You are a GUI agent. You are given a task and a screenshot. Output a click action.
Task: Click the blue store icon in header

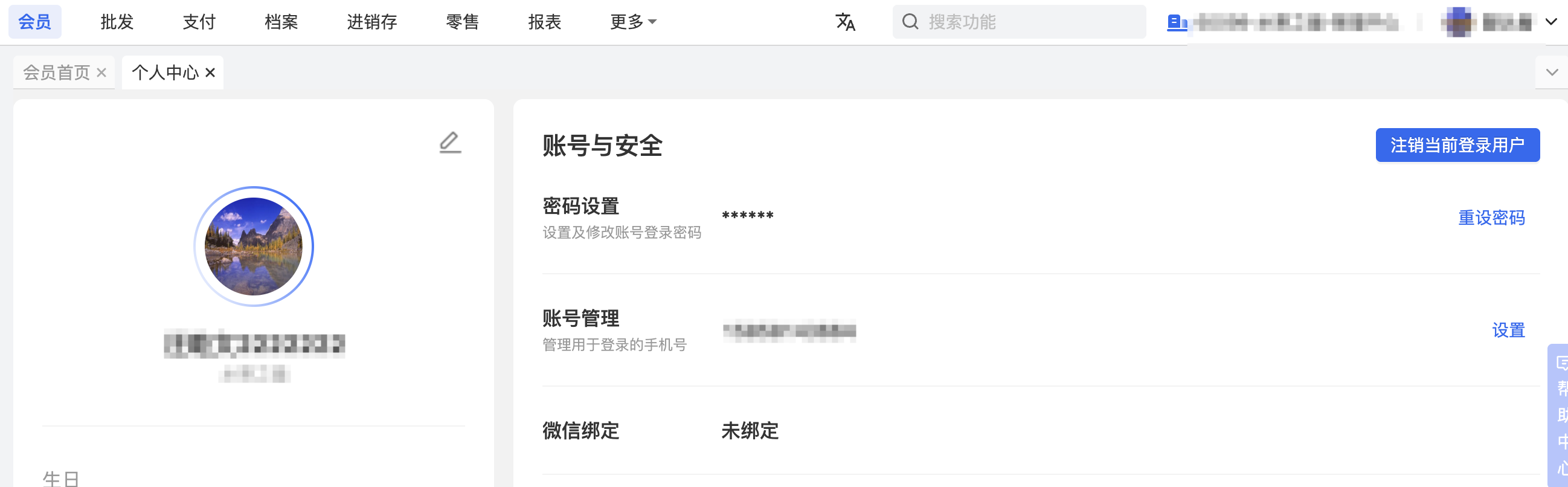[x=1177, y=23]
